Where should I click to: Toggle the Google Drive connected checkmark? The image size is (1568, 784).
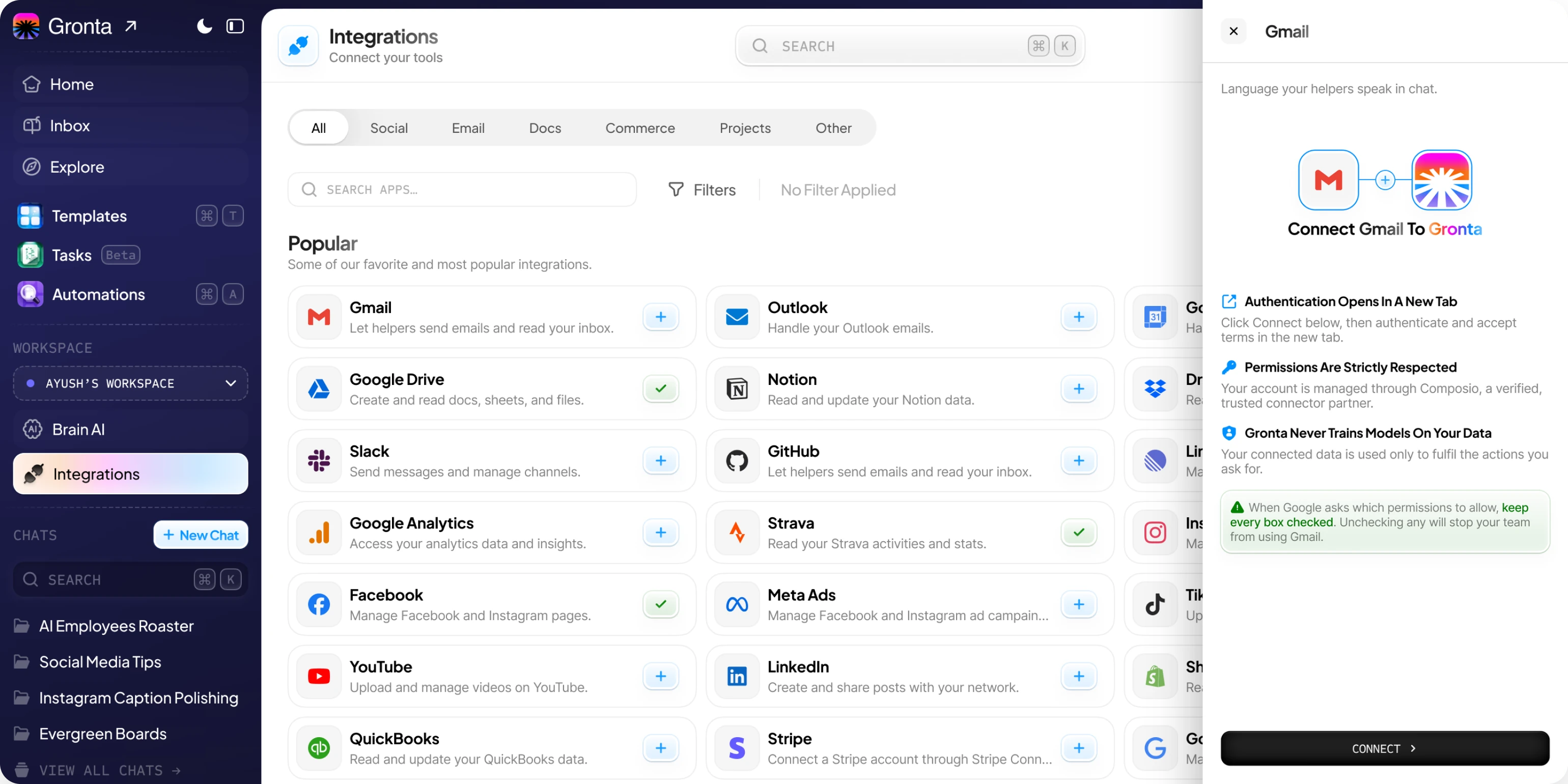pos(660,388)
